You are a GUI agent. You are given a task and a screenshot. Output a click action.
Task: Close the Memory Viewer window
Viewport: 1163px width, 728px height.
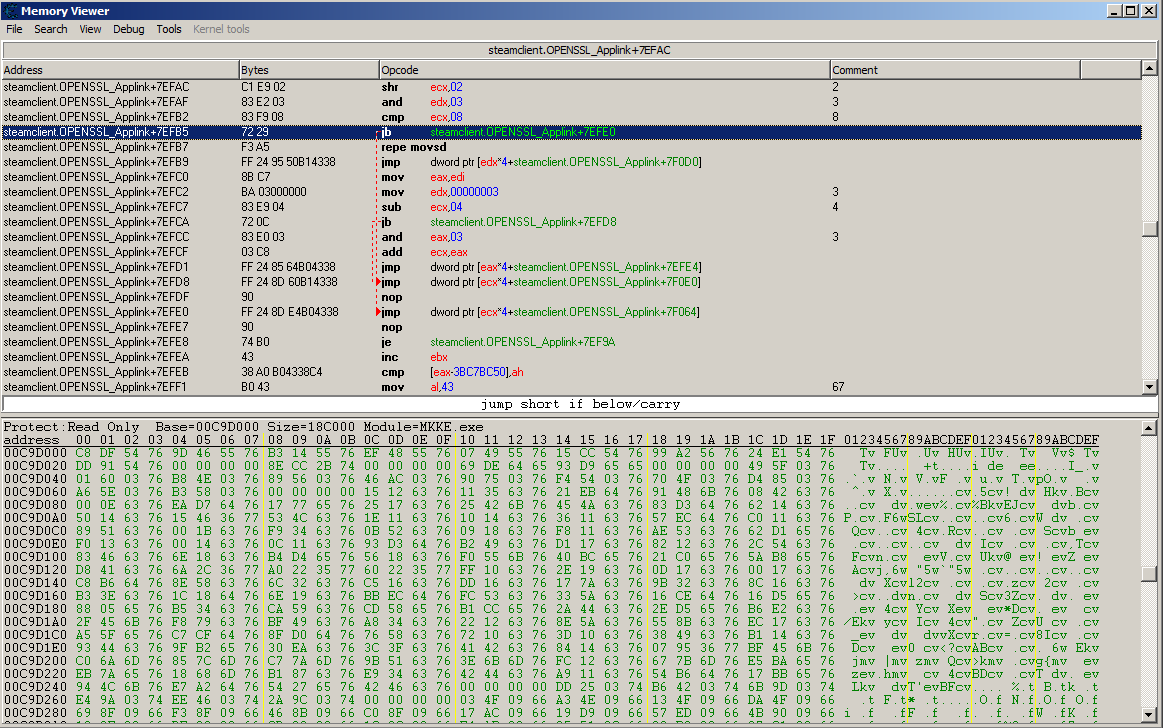tap(1150, 10)
